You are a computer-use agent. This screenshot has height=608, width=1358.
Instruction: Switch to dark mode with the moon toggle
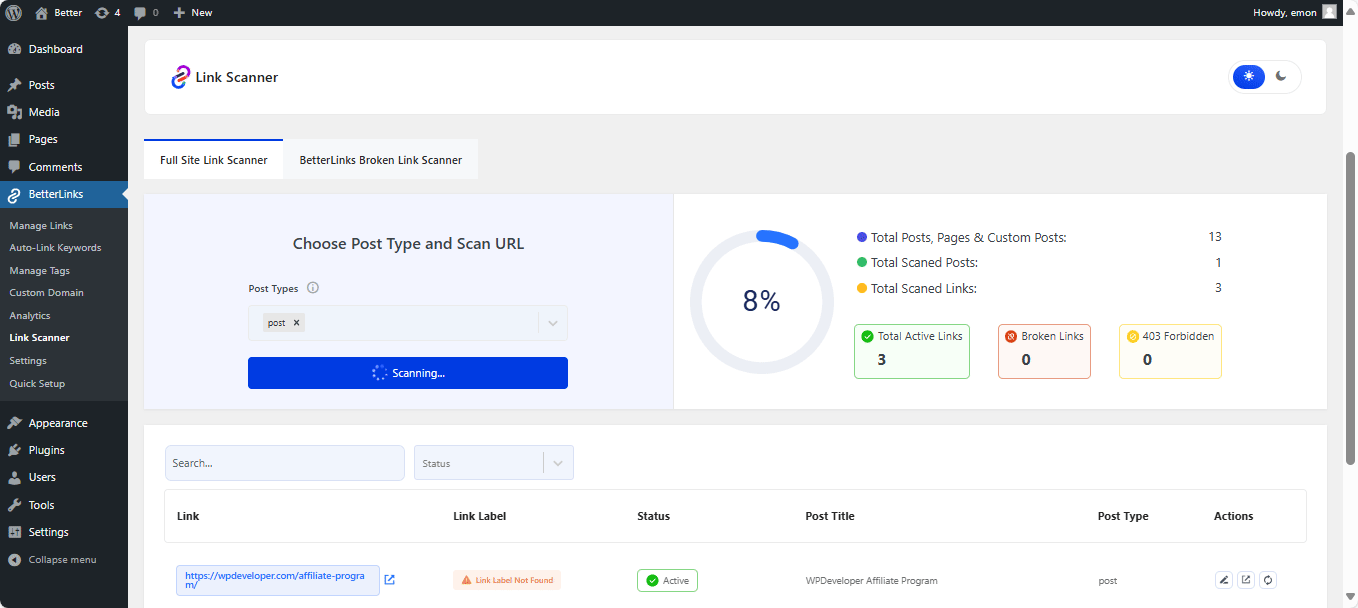coord(1283,76)
